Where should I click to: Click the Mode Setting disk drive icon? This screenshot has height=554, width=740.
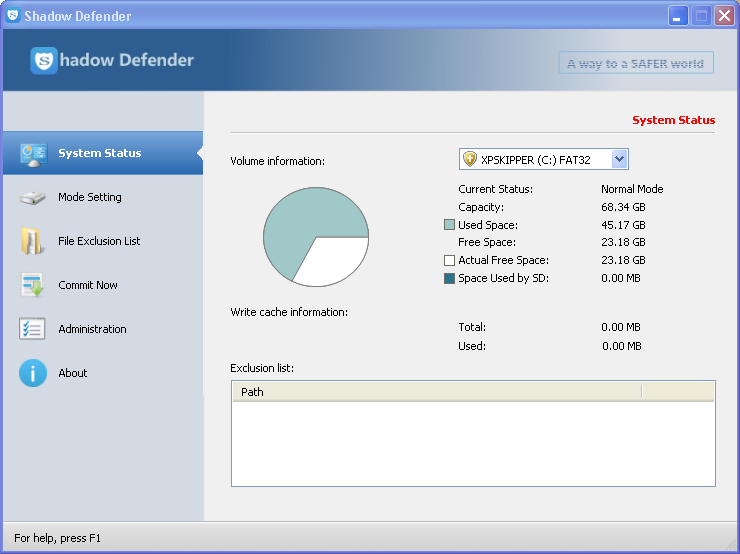tap(33, 197)
